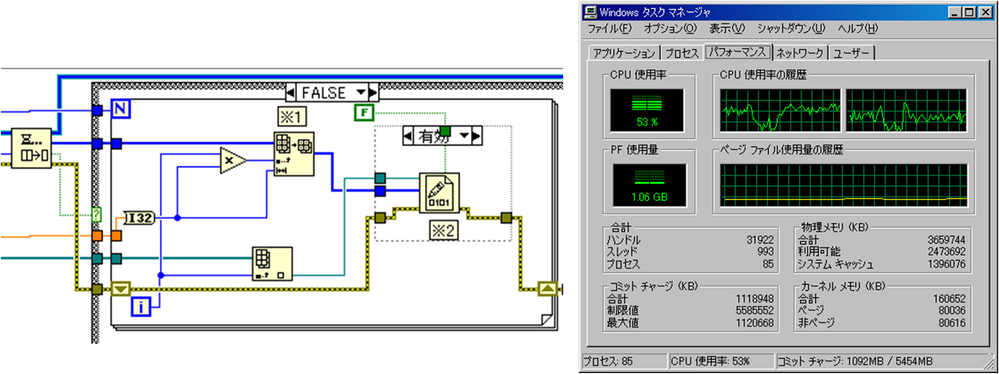Image resolution: width=999 pixels, height=374 pixels.
Task: Click the スレッド value 993
Action: pyautogui.click(x=765, y=252)
